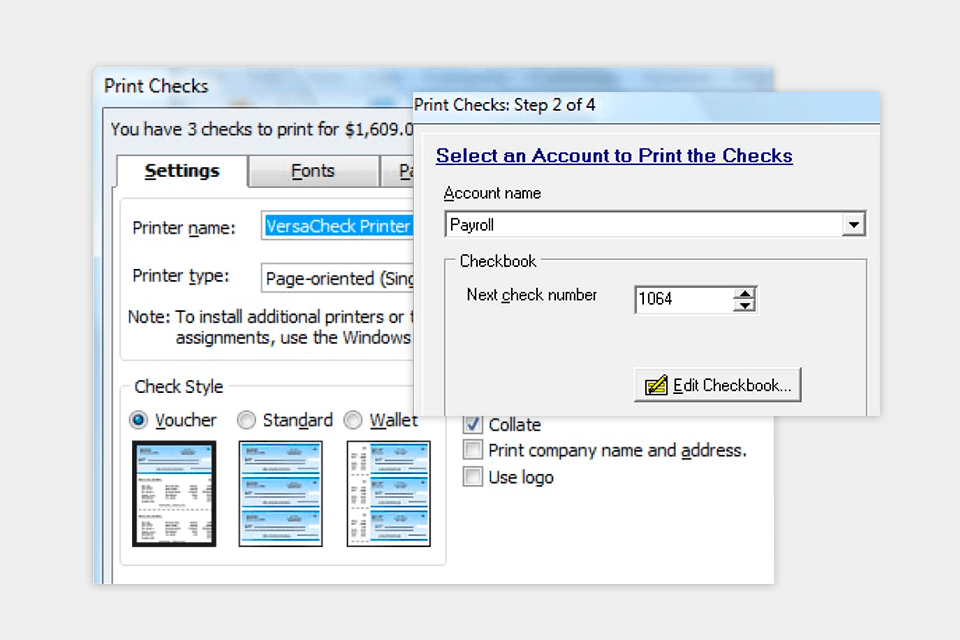Enable the Use logo option
The image size is (960, 640).
tap(472, 477)
